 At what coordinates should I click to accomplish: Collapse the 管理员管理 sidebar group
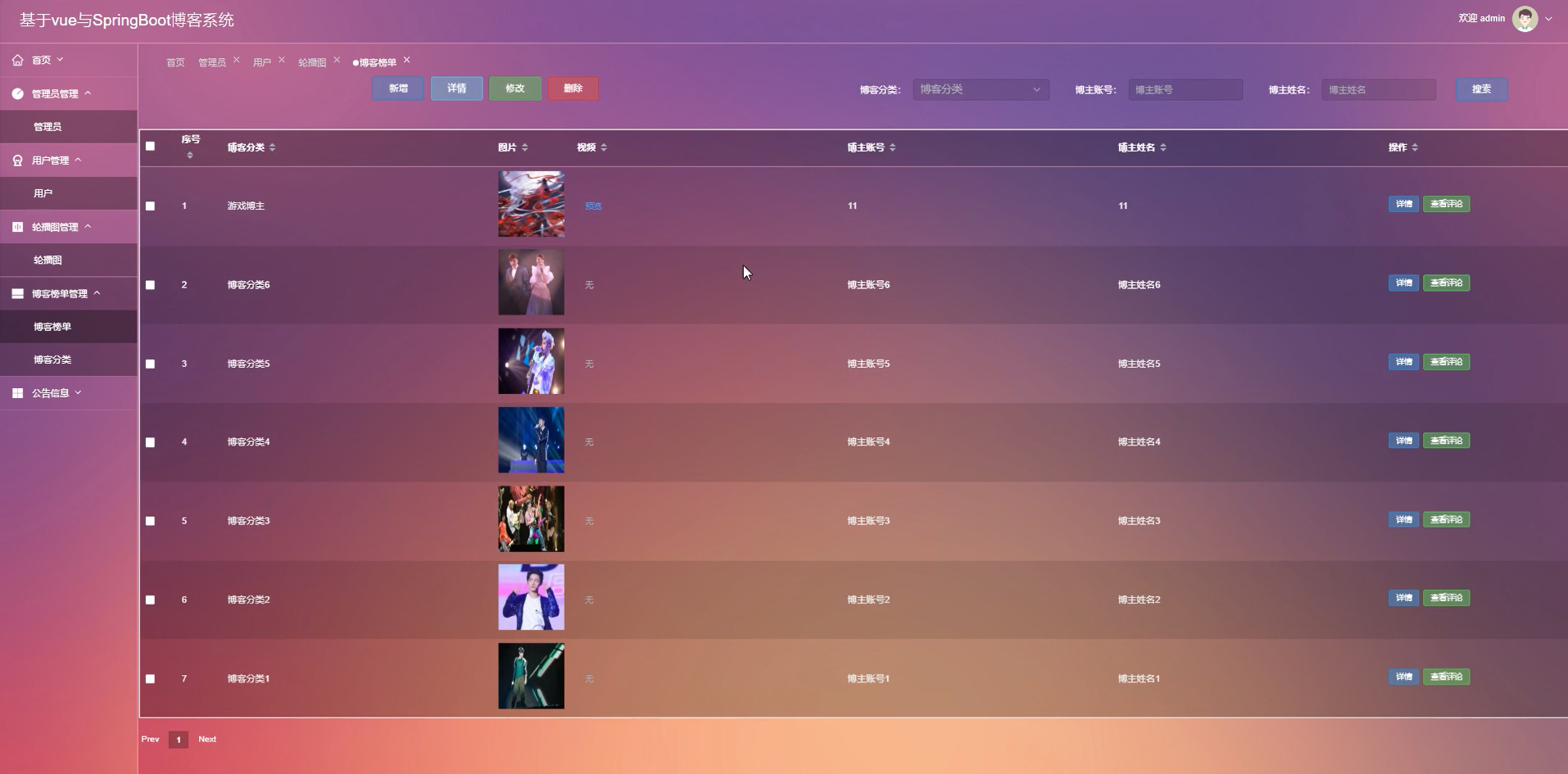(69, 93)
